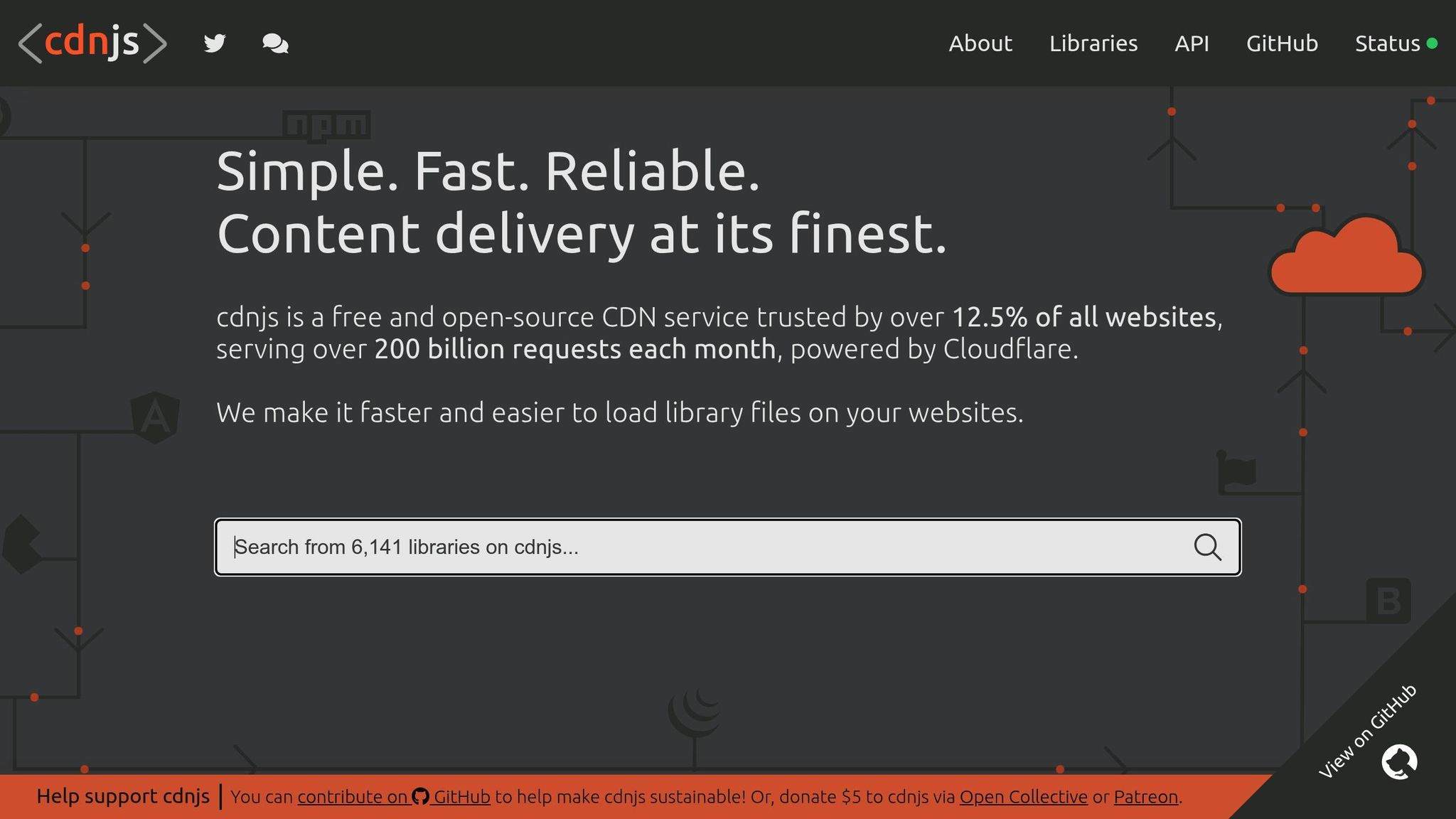The image size is (1456, 819).
Task: Click the GitHub octocat corner icon
Action: pyautogui.click(x=1399, y=762)
